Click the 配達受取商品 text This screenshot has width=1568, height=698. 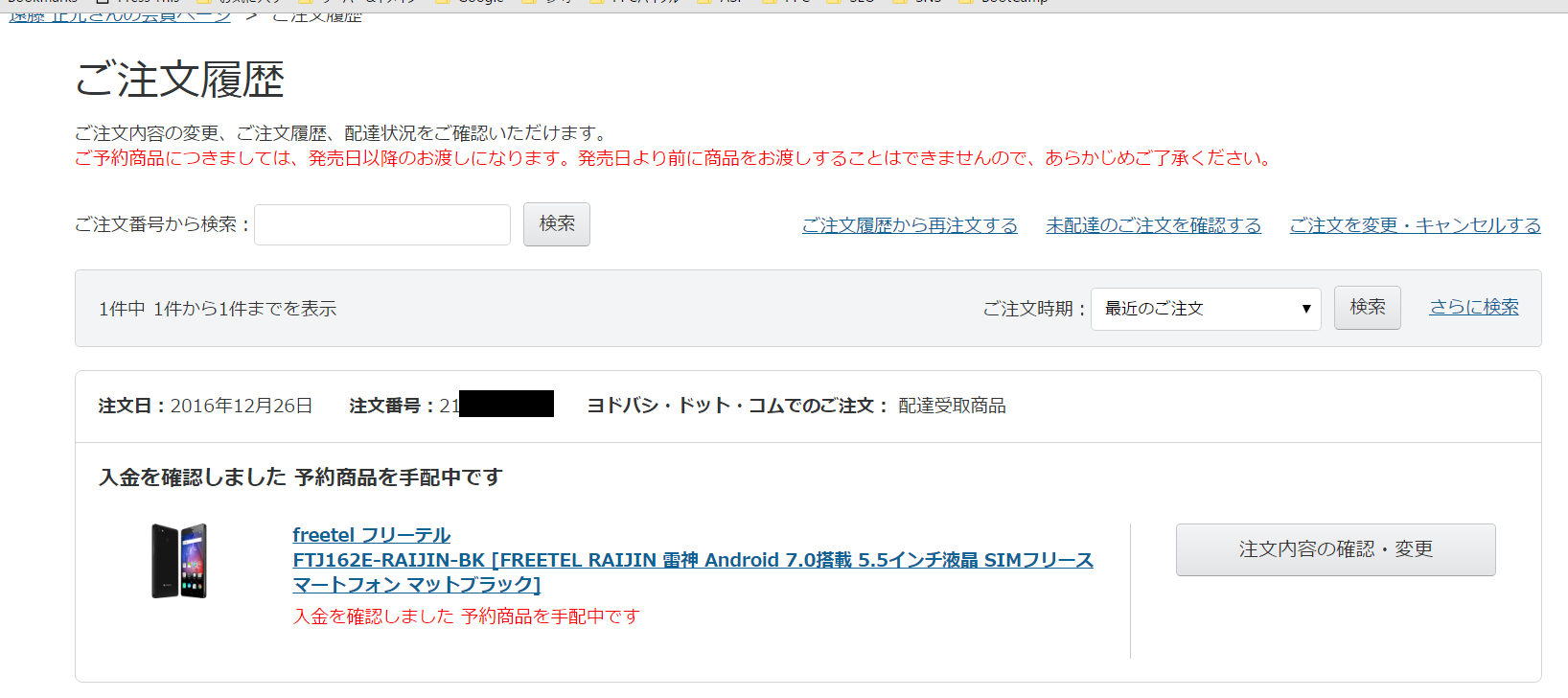click(x=953, y=406)
